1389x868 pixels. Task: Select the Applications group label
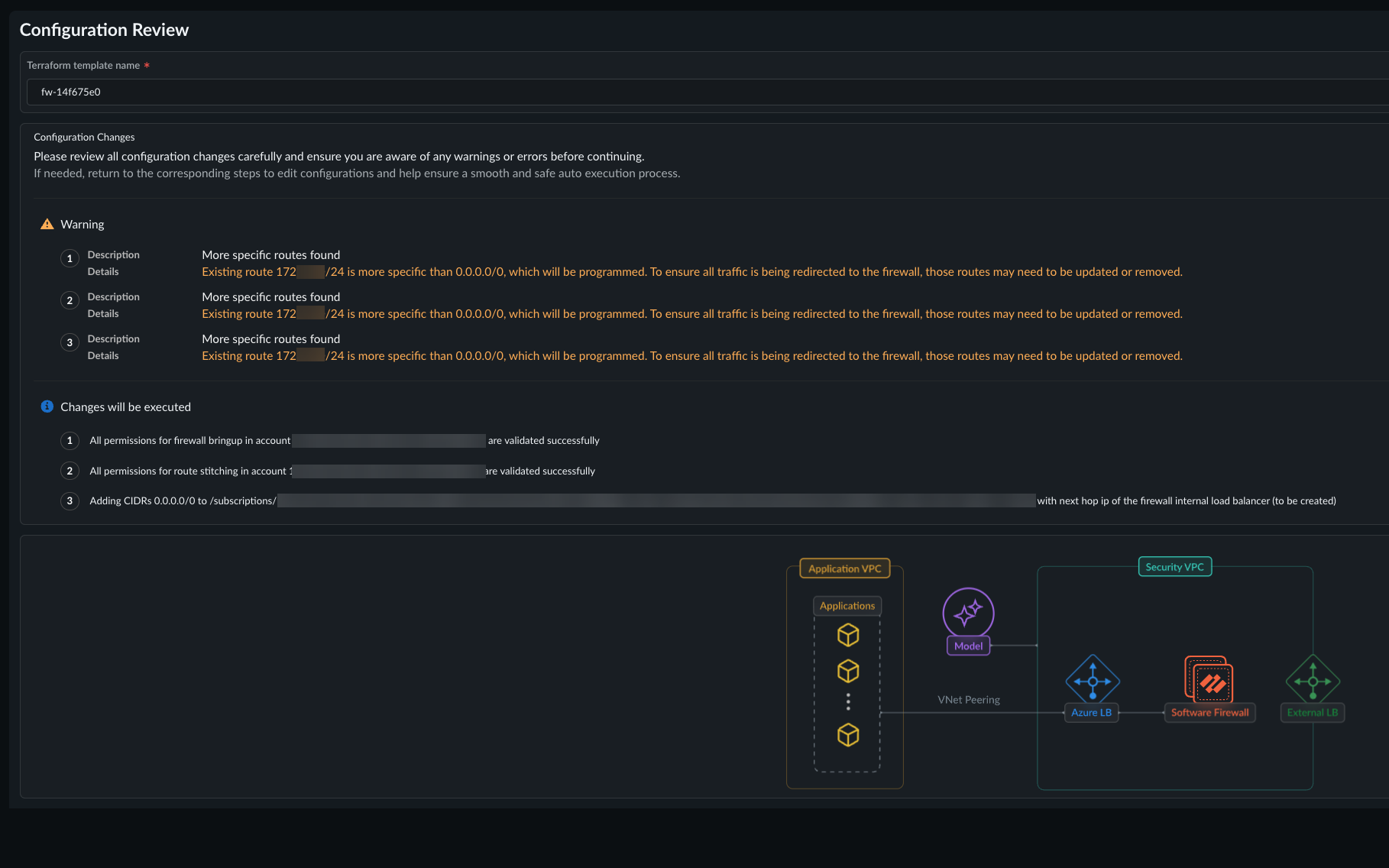(x=847, y=606)
